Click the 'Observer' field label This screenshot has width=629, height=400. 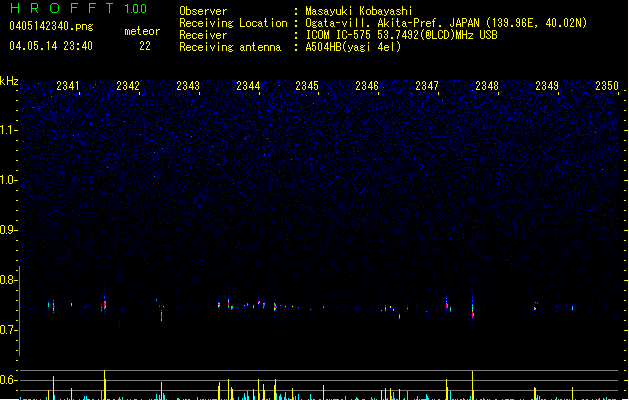(x=203, y=11)
